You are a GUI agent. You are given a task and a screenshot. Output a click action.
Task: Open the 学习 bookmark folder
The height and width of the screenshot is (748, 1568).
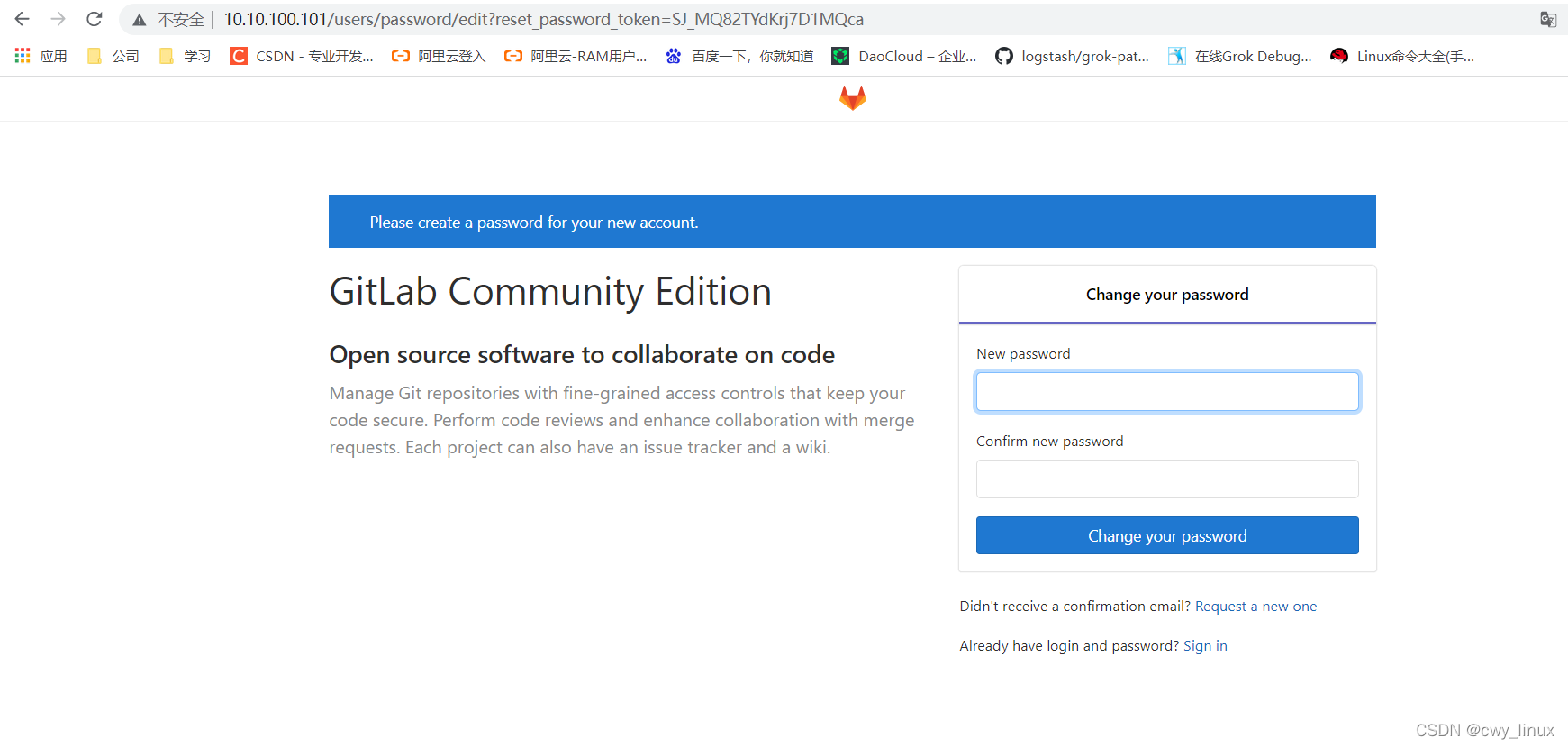[186, 56]
